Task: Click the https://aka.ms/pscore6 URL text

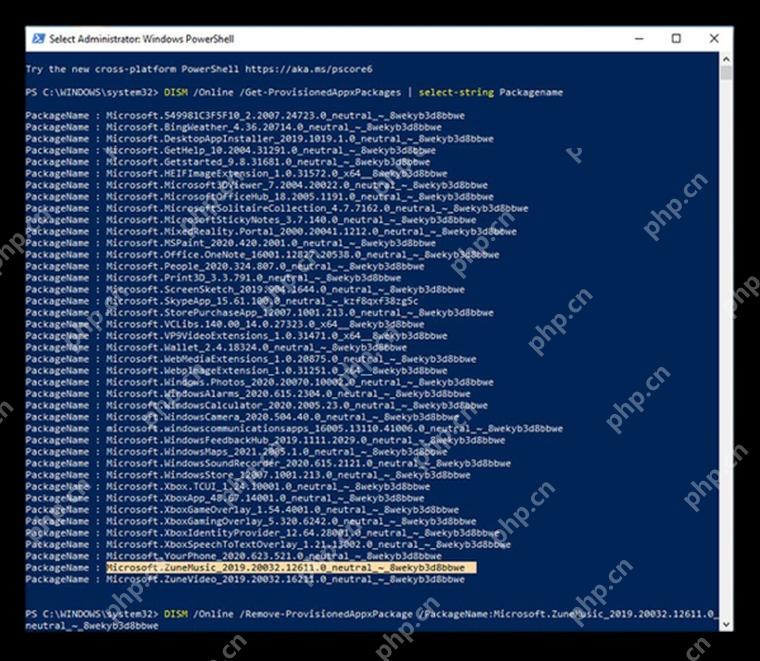Action: point(309,69)
